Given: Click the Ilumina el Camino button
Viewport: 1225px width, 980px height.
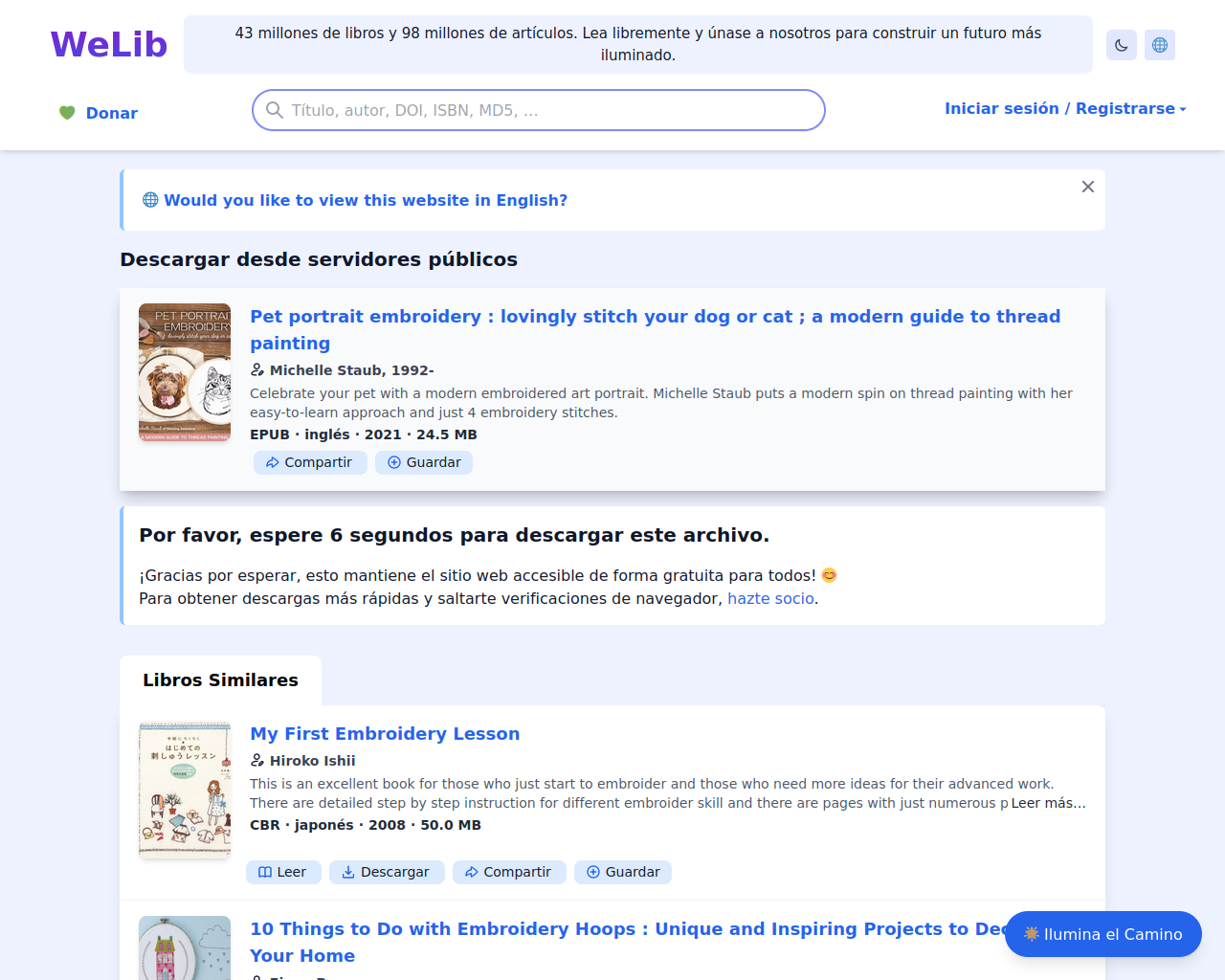Looking at the screenshot, I should [1103, 934].
